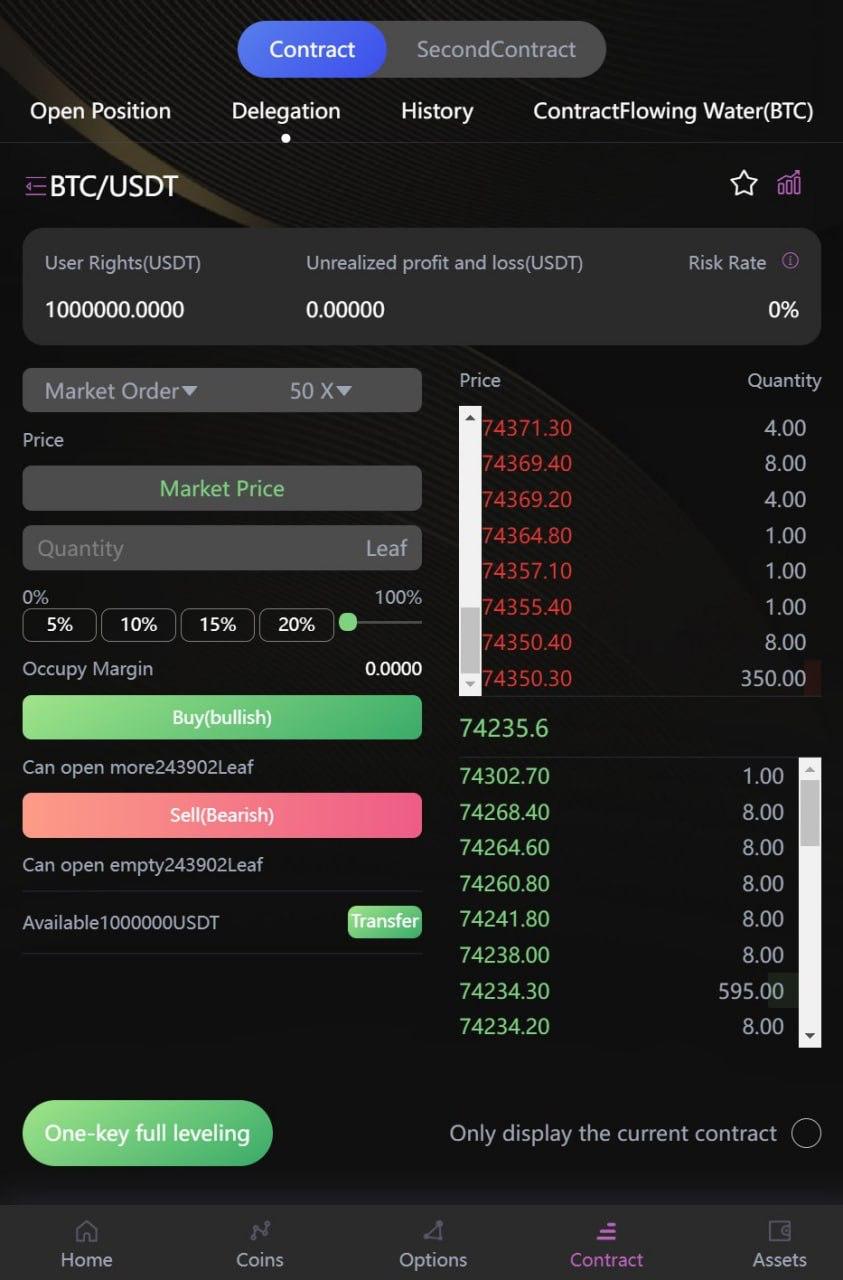
Task: Select the 5% position size option
Action: 59,624
